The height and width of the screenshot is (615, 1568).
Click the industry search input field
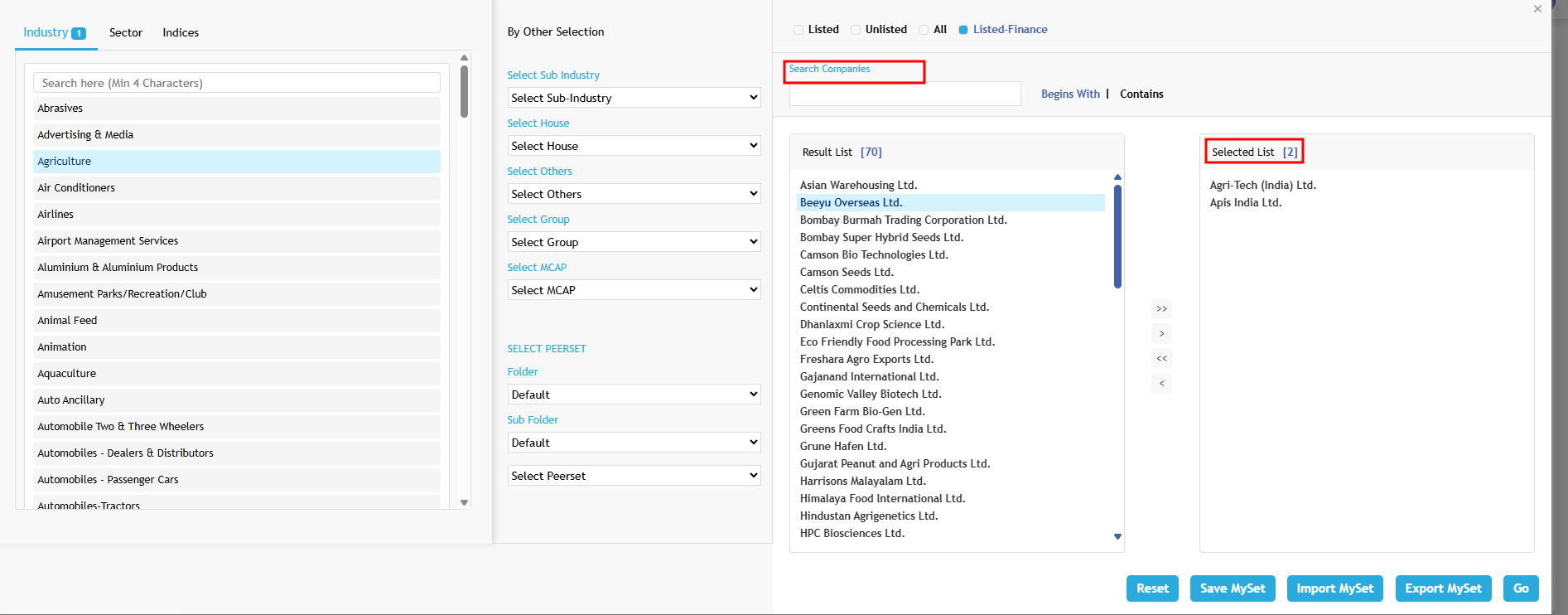(x=237, y=83)
